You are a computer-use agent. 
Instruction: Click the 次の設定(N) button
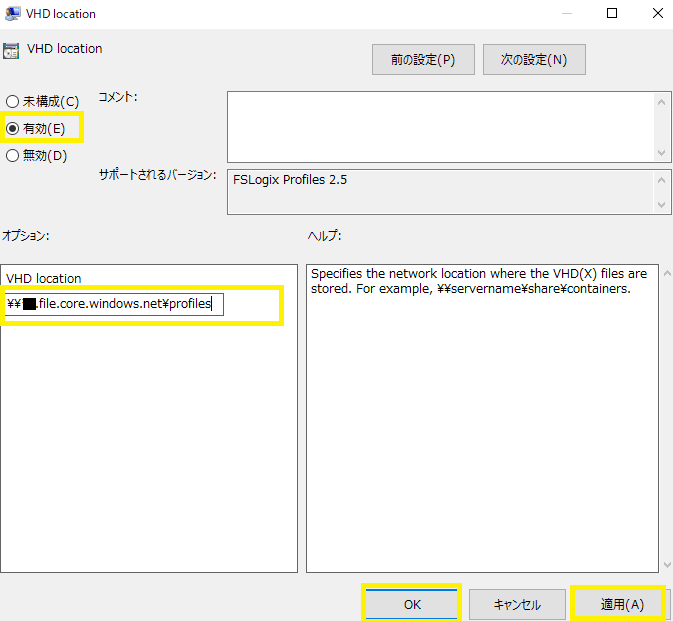click(534, 59)
